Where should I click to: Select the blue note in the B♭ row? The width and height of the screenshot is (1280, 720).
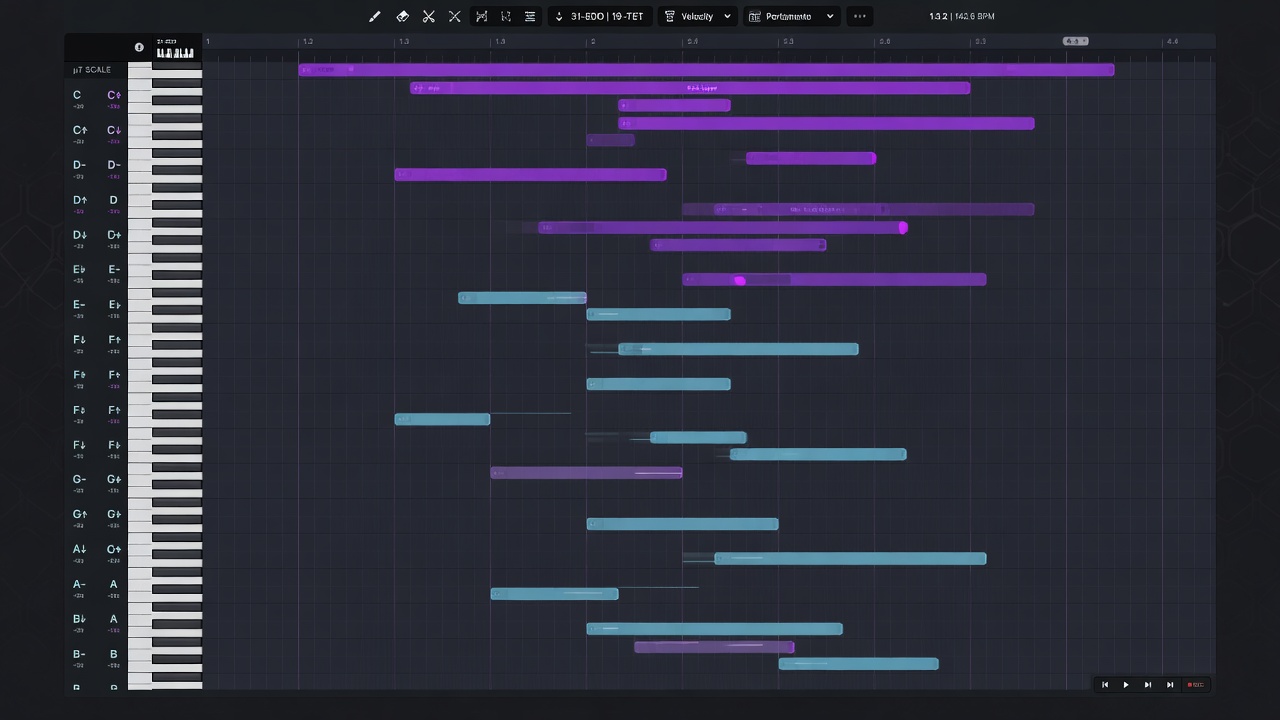[714, 629]
